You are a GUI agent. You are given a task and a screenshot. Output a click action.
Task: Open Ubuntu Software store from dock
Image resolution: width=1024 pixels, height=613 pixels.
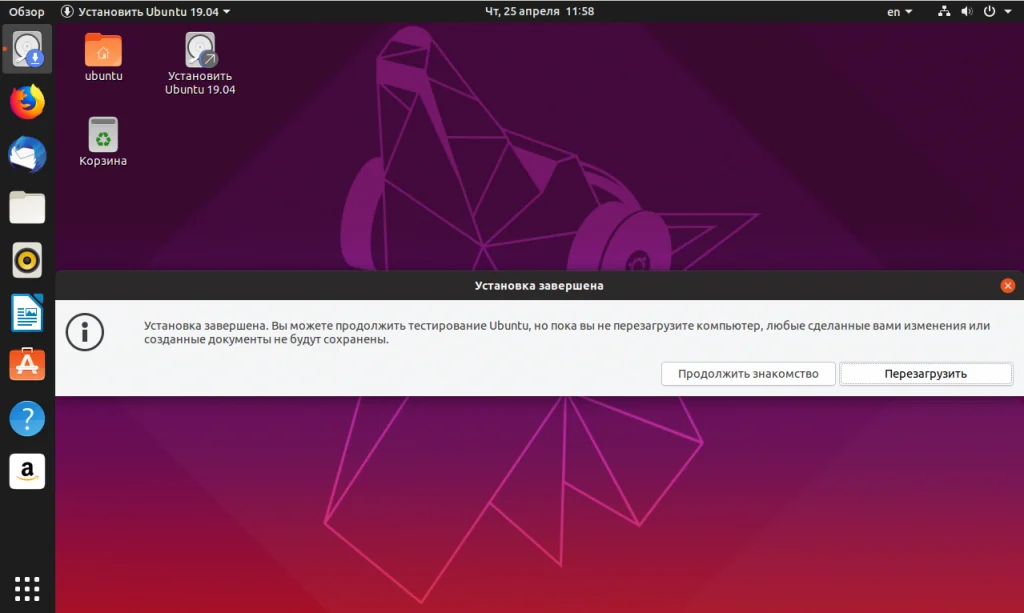pyautogui.click(x=27, y=364)
